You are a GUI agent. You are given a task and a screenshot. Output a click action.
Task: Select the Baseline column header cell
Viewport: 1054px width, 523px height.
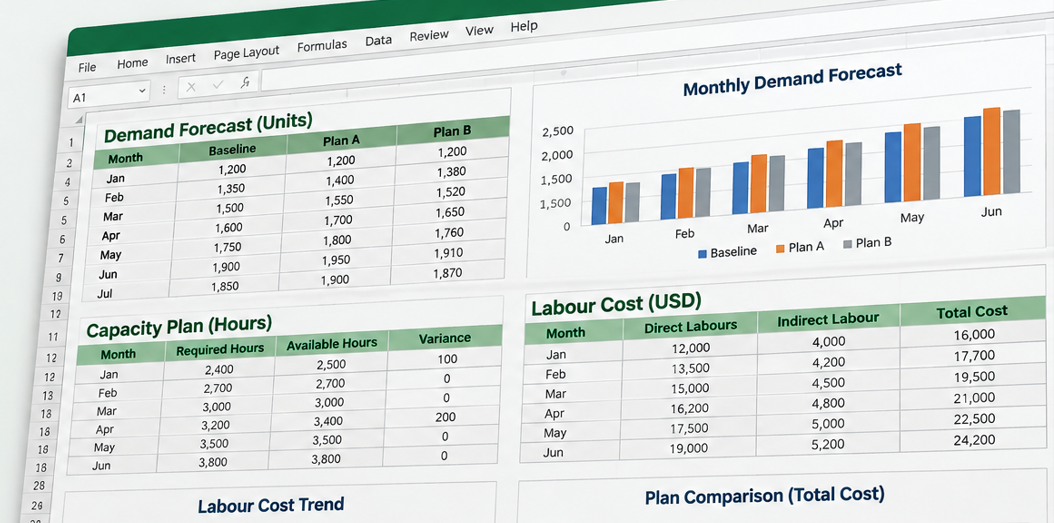pyautogui.click(x=233, y=149)
